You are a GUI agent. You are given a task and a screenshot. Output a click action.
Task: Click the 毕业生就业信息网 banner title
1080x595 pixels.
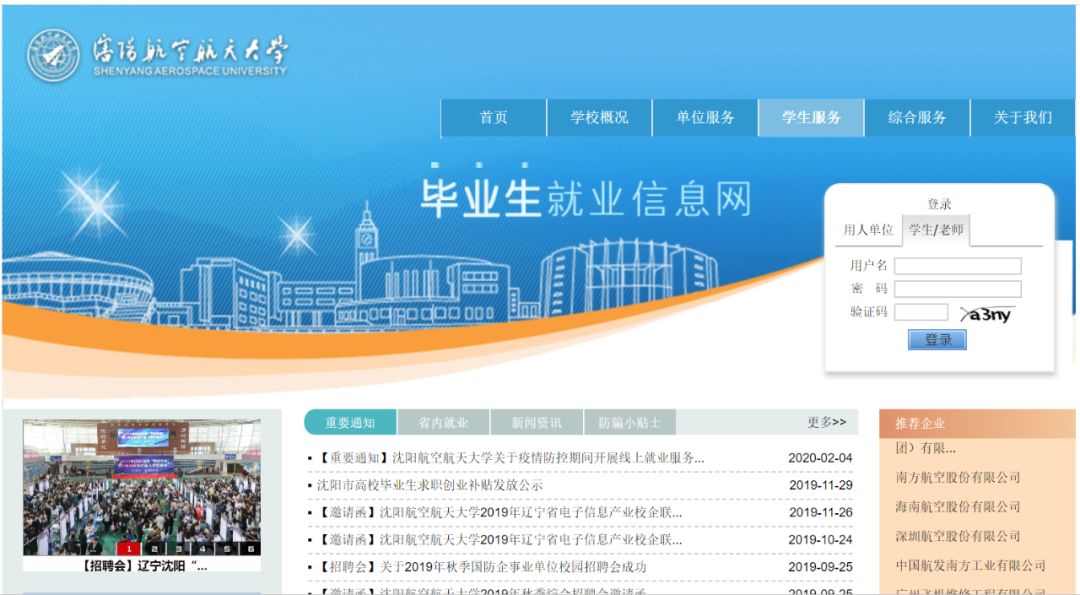point(585,199)
